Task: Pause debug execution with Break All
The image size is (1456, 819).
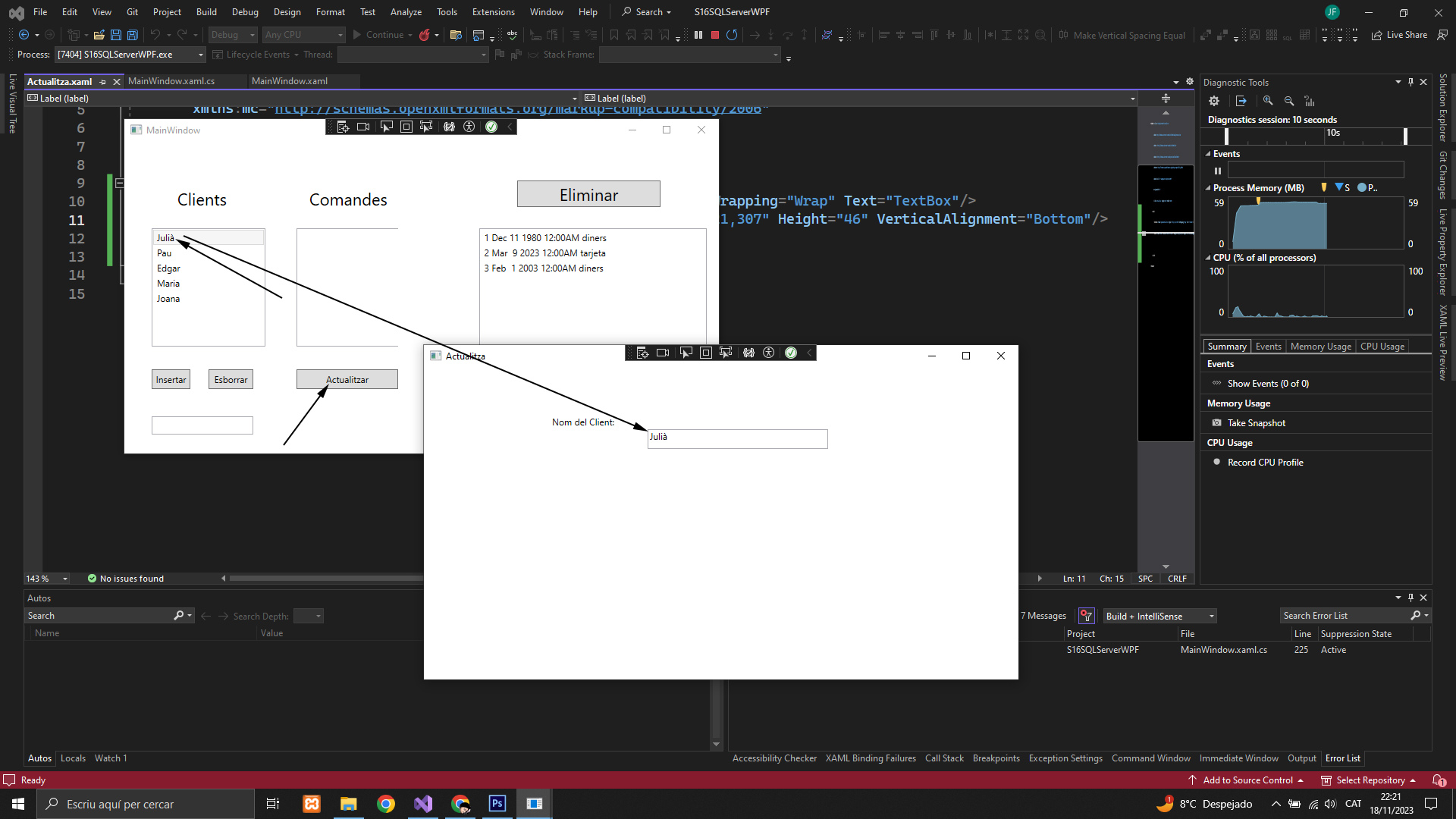Action: [698, 35]
